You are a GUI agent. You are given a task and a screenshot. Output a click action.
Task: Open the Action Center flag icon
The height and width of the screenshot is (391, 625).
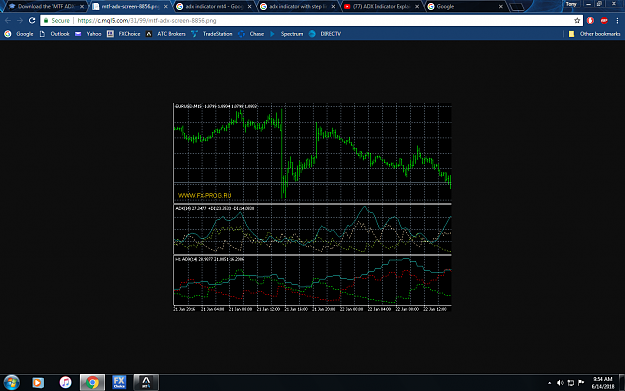tap(581, 383)
